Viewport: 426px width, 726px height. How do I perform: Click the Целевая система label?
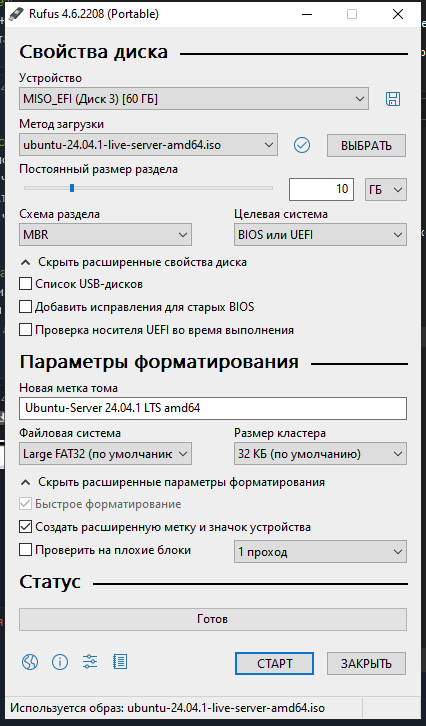[281, 214]
